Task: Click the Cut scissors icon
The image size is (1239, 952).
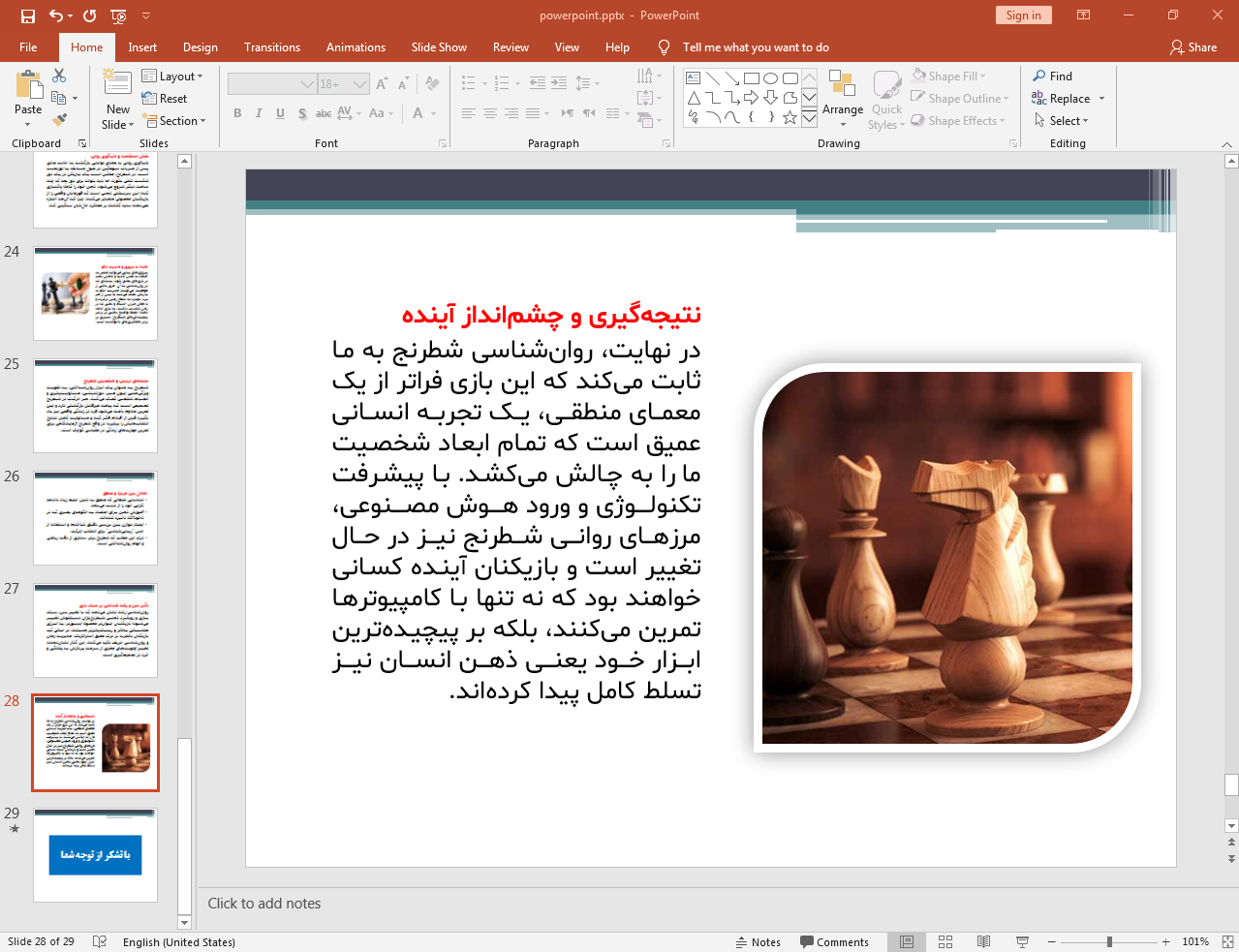Action: coord(59,76)
